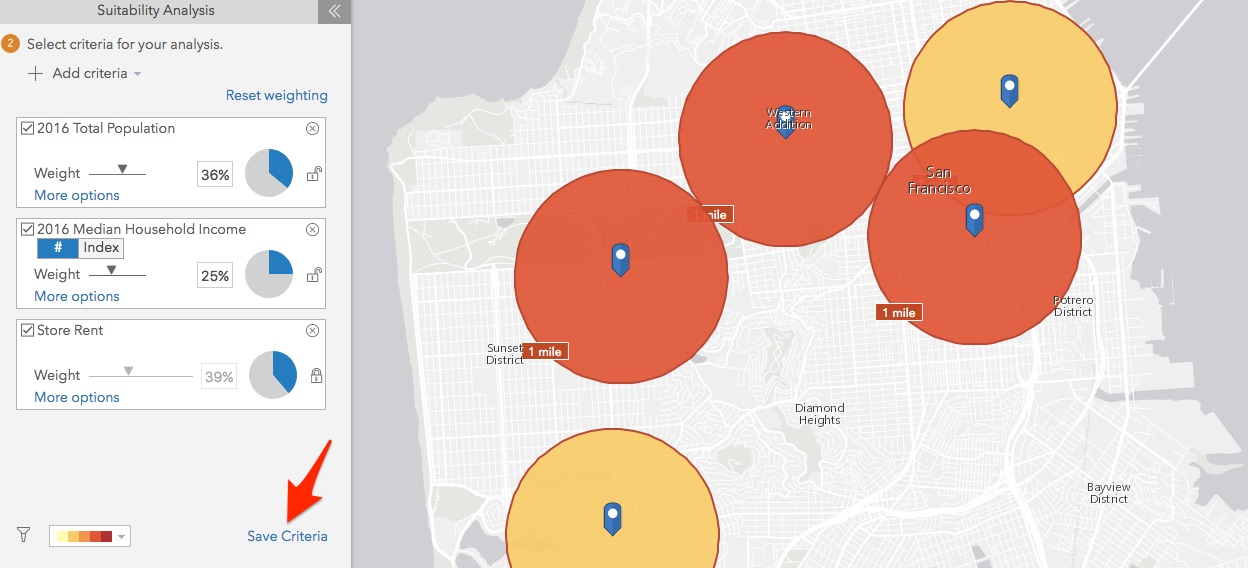Click the Median Household Income pie chart
The image size is (1248, 568).
pyautogui.click(x=269, y=274)
